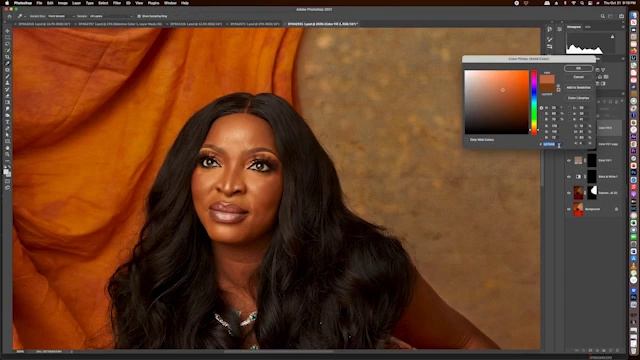Select the Clone Stamp tool
This screenshot has height=360, width=640.
[7, 83]
